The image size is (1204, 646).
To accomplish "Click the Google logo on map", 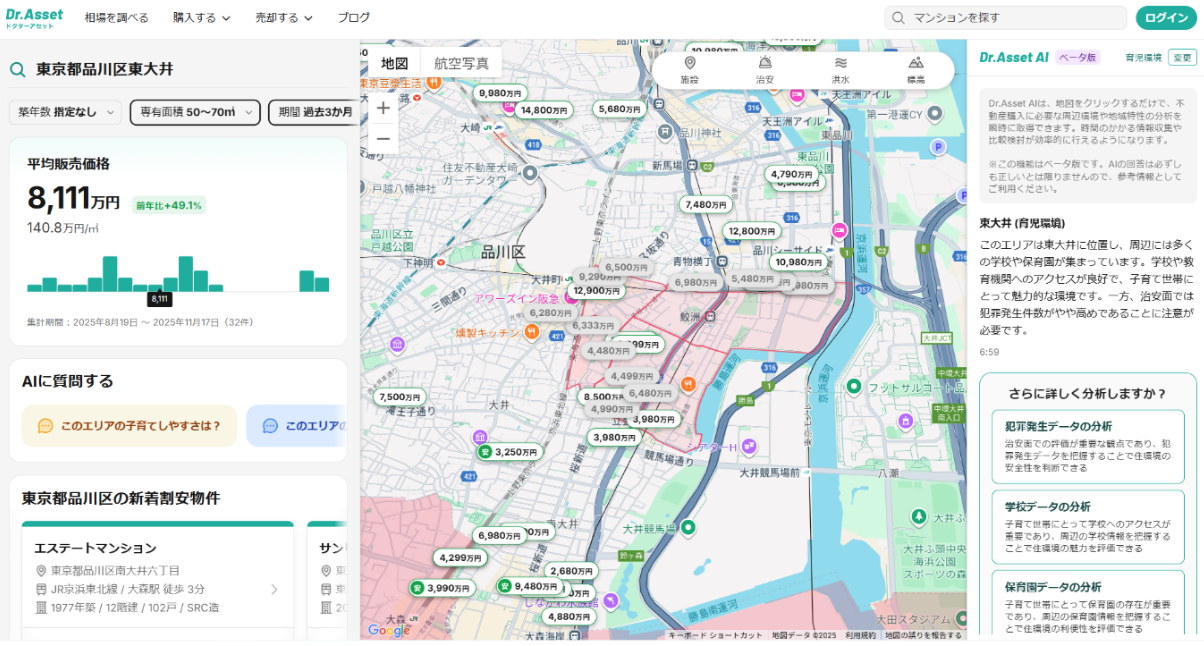I will coord(388,630).
